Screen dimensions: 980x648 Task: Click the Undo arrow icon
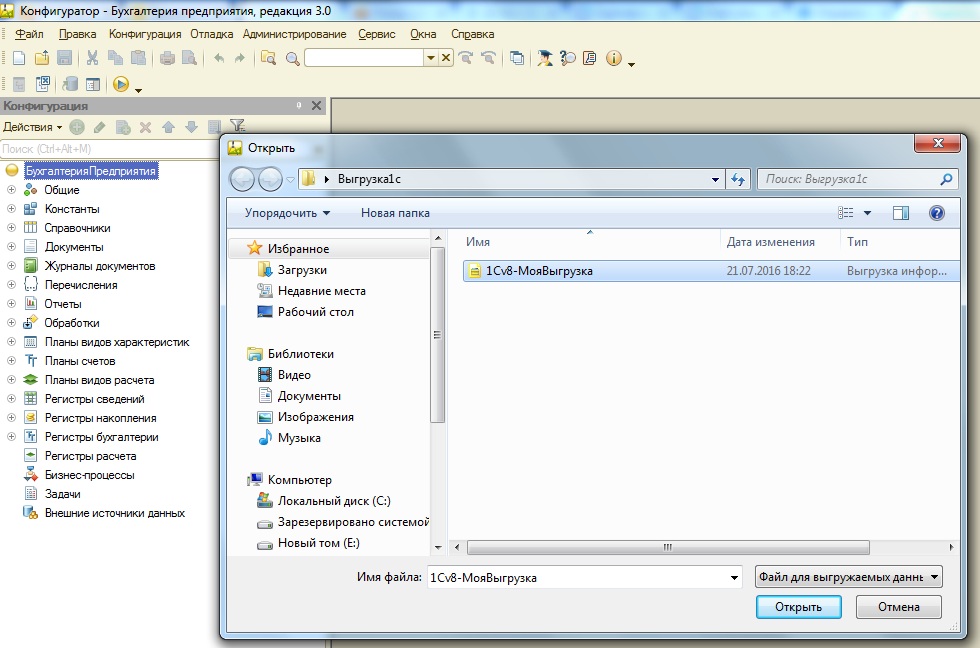219,58
